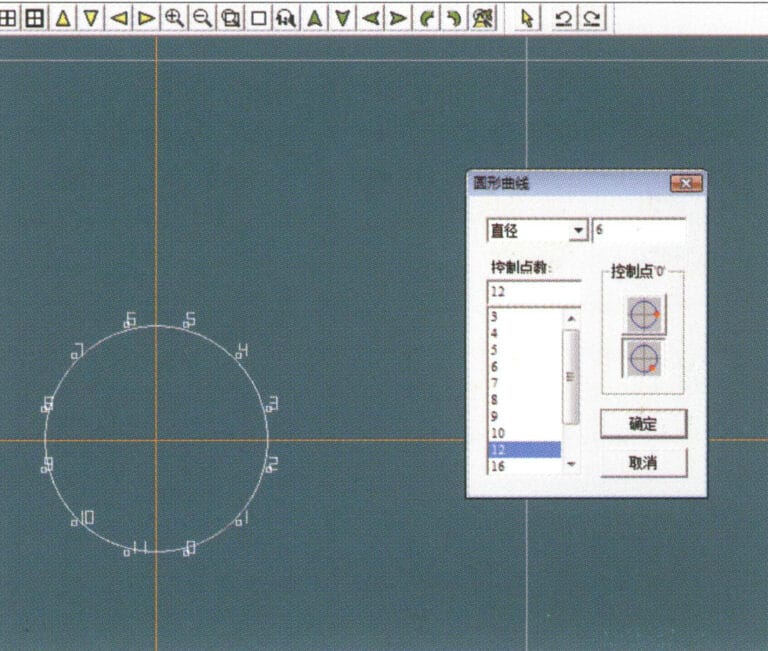Click the four-pane grid view icon

(34, 19)
